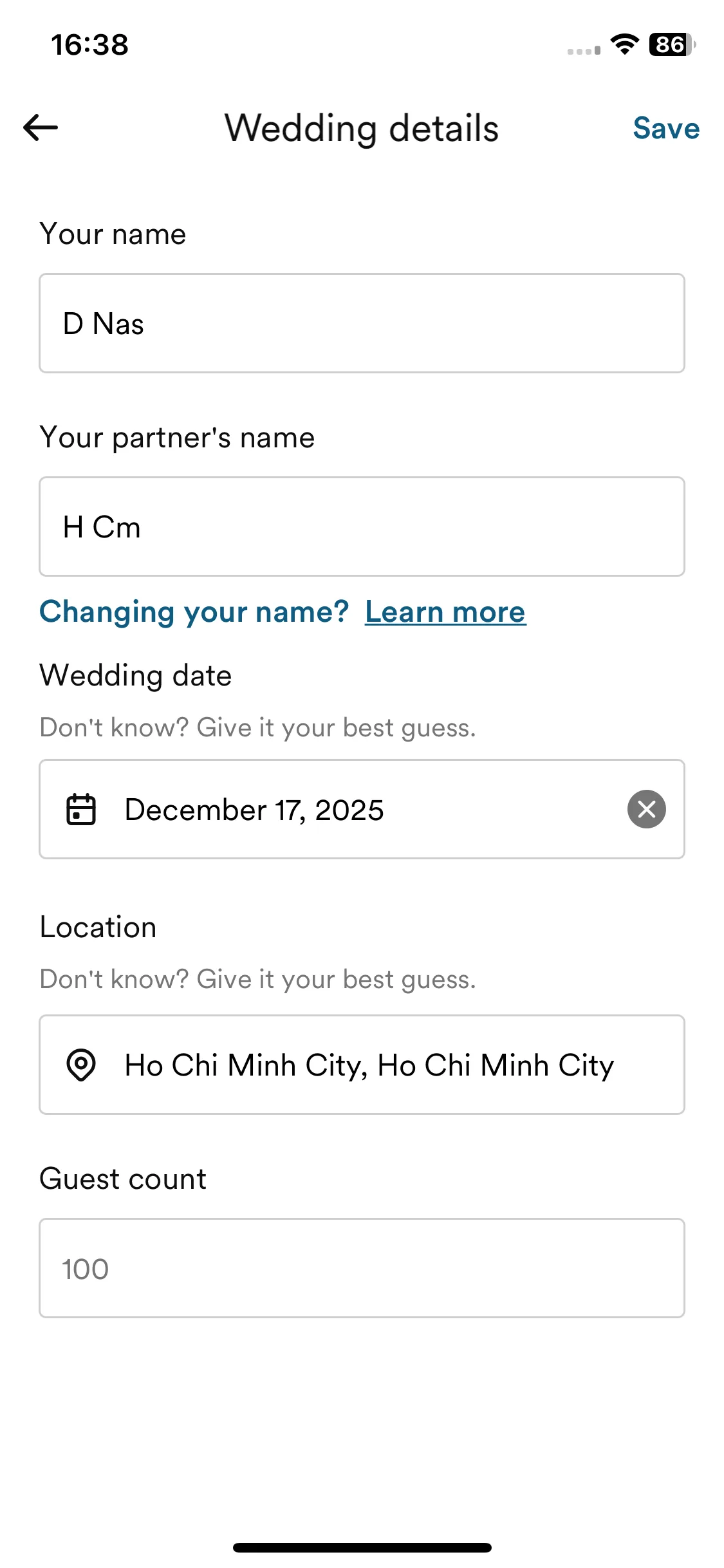Tap the location pin icon
Screen dimensions: 724x1568
[x=81, y=1065]
